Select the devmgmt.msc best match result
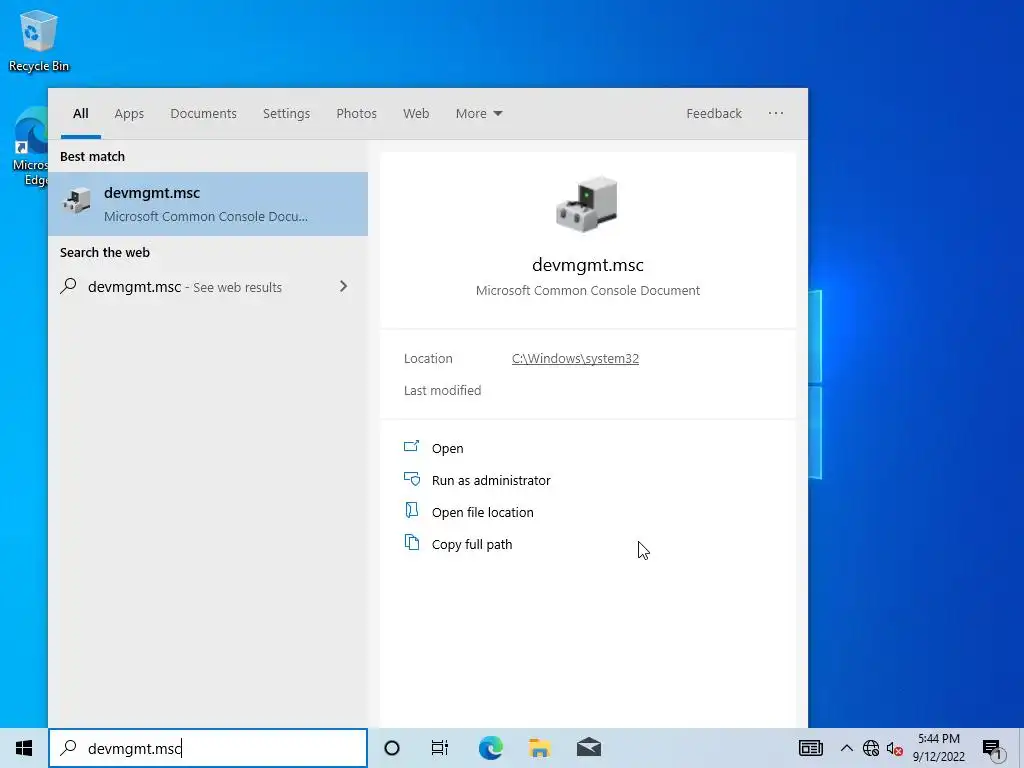Image resolution: width=1024 pixels, height=768 pixels. [208, 204]
